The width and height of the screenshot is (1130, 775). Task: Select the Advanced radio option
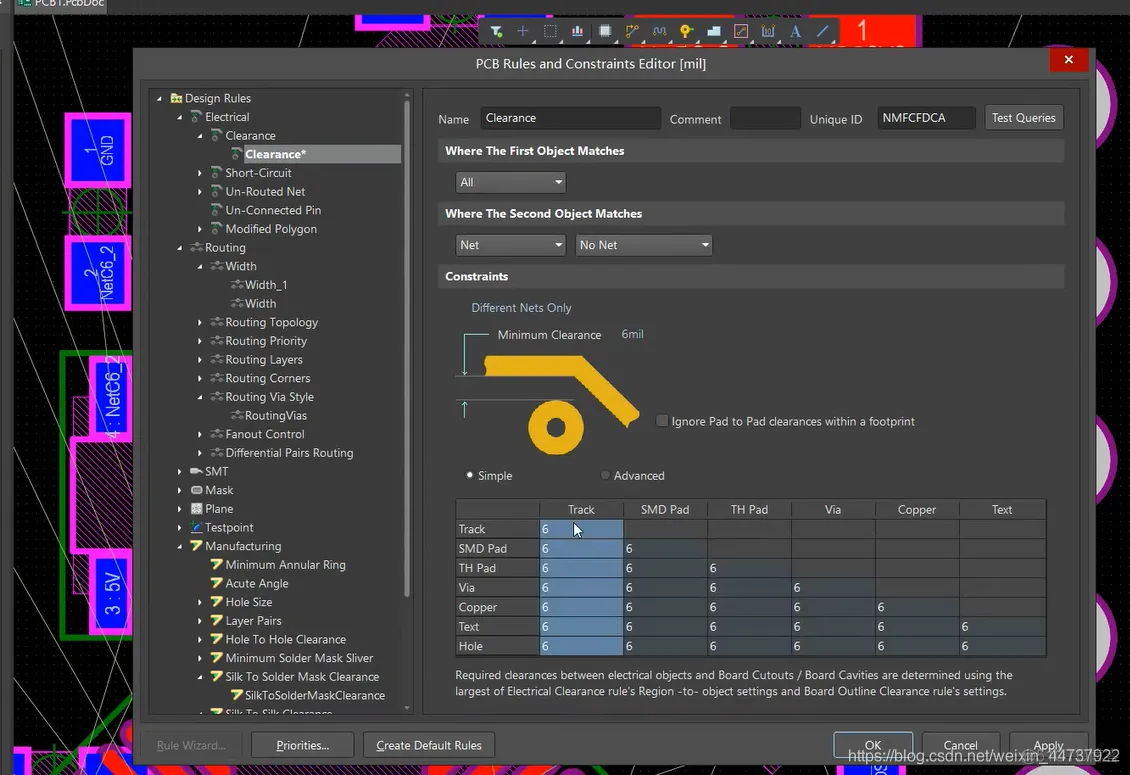tap(605, 475)
